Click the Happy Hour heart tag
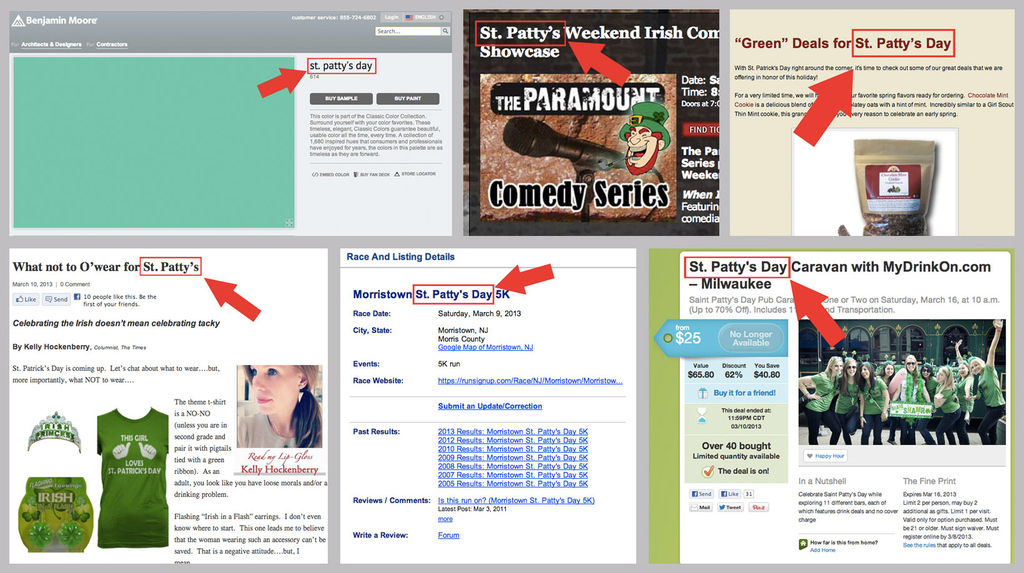Image resolution: width=1024 pixels, height=573 pixels. coord(825,455)
